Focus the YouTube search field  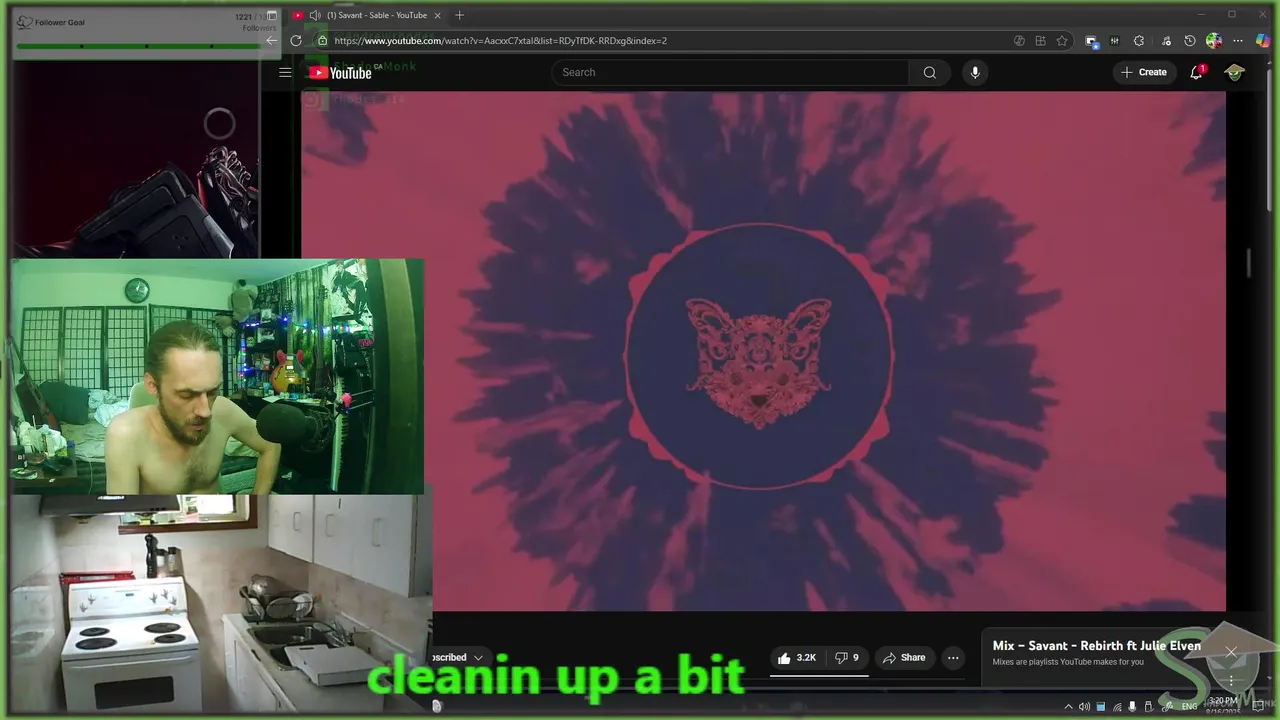[x=730, y=72]
